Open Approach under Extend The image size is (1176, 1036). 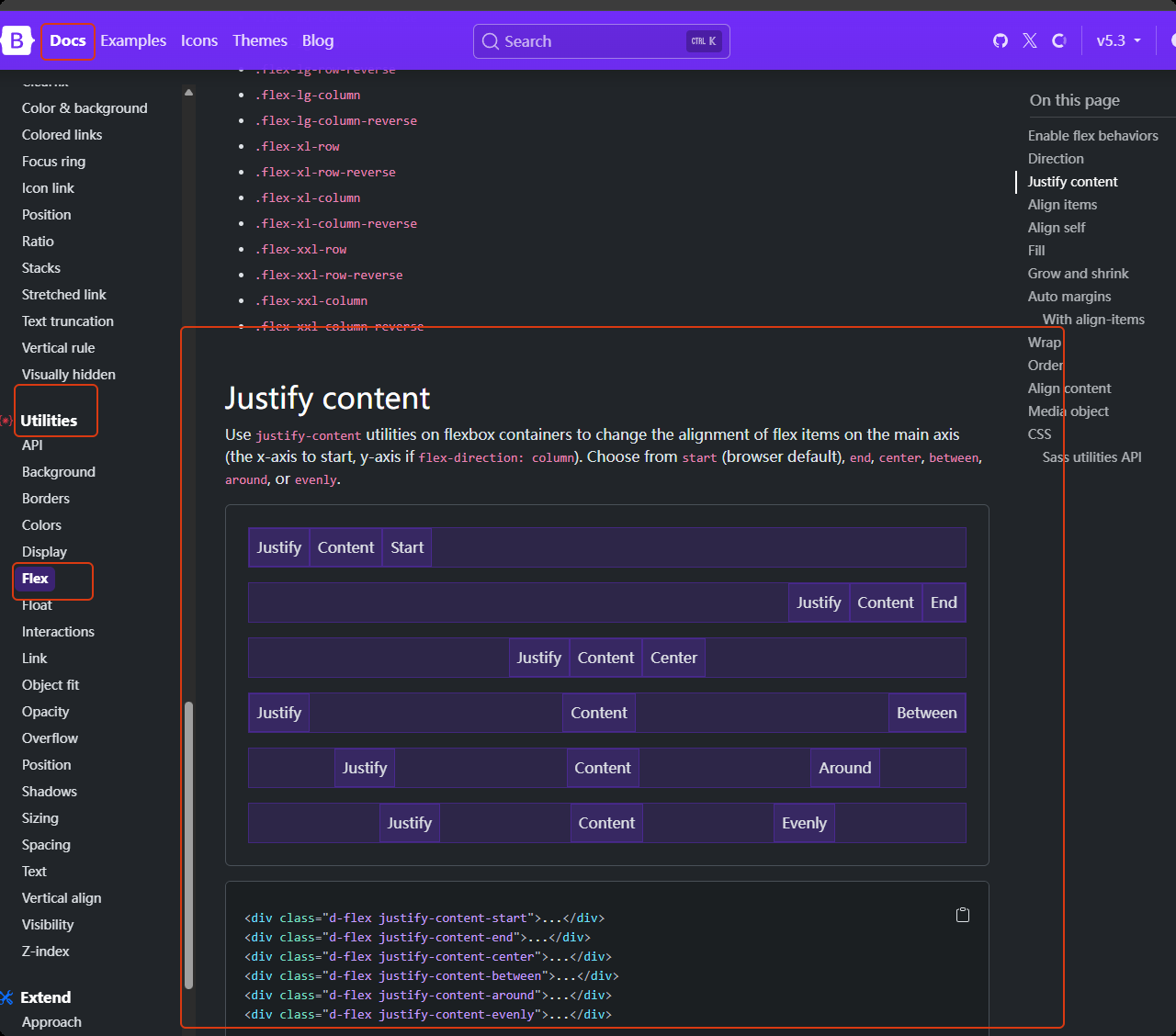pyautogui.click(x=51, y=1022)
